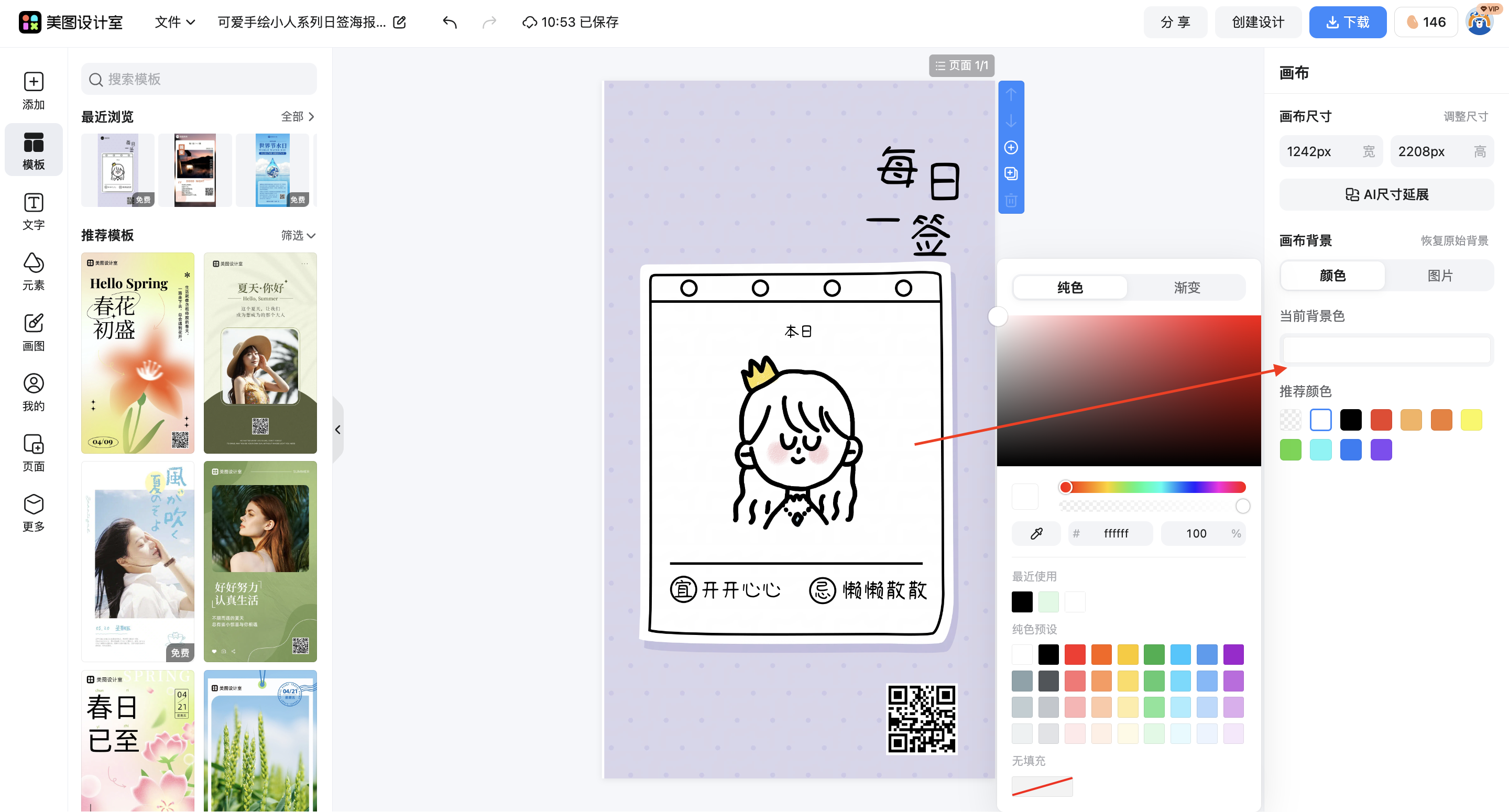Open the 文件 menu dropdown
The width and height of the screenshot is (1509, 812).
(173, 22)
